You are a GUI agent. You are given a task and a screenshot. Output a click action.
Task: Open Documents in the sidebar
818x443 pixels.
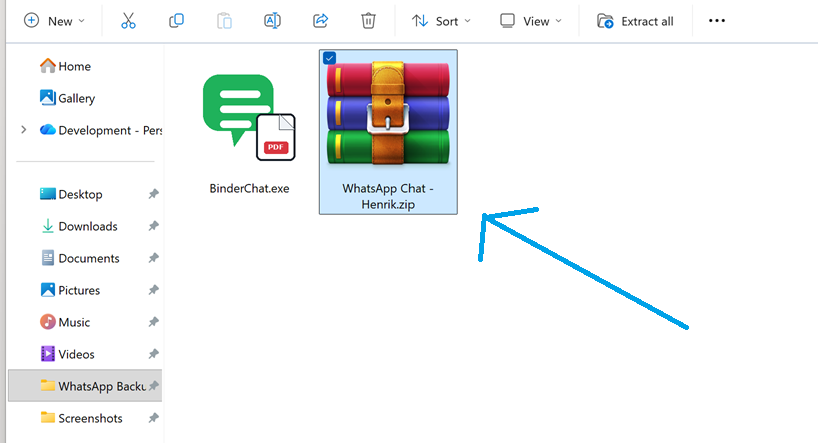pos(80,258)
